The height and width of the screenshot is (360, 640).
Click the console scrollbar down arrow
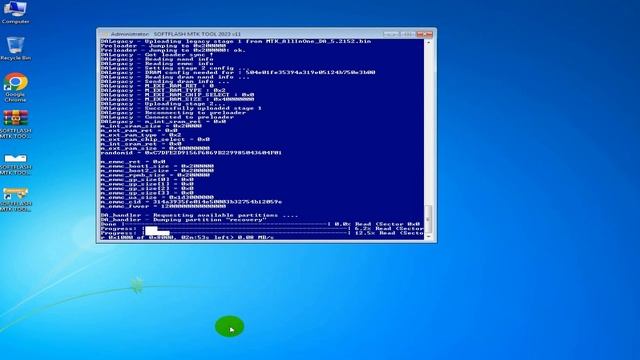[428, 236]
